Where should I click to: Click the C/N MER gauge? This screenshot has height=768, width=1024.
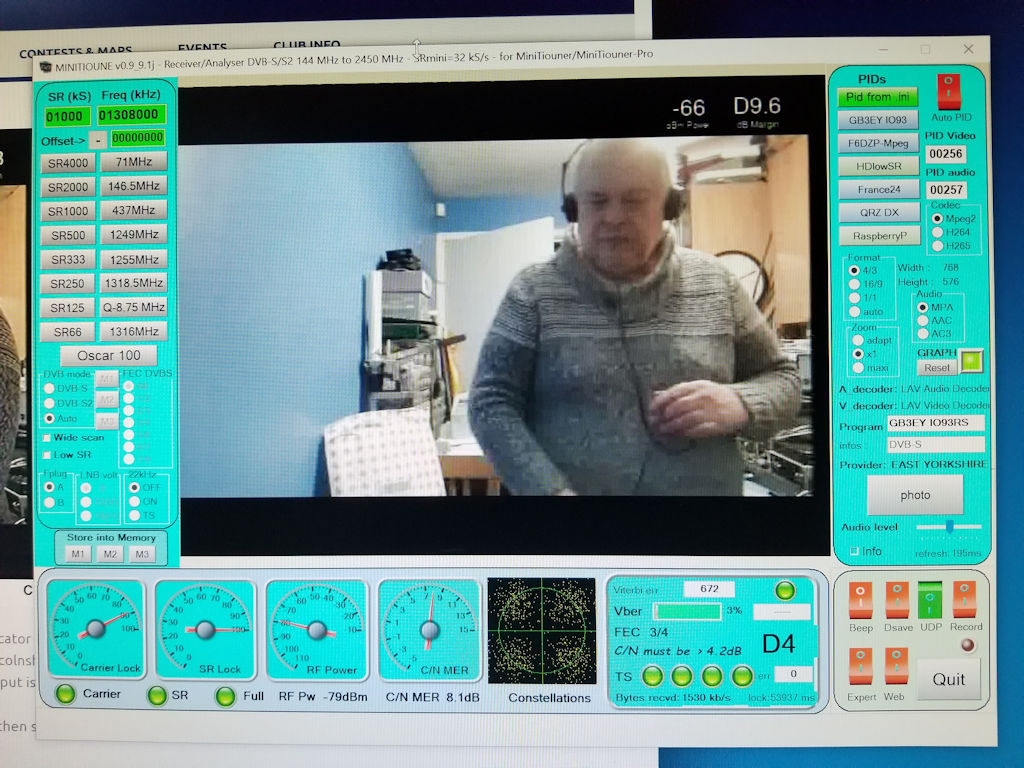click(x=430, y=630)
